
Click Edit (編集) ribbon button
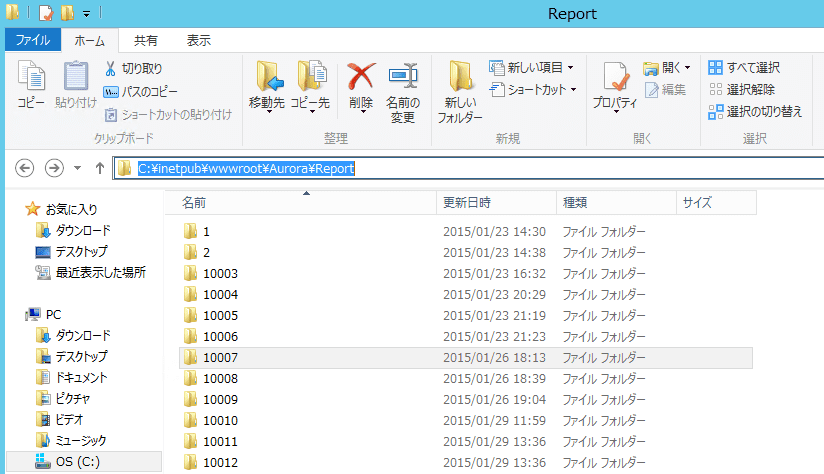coord(665,89)
